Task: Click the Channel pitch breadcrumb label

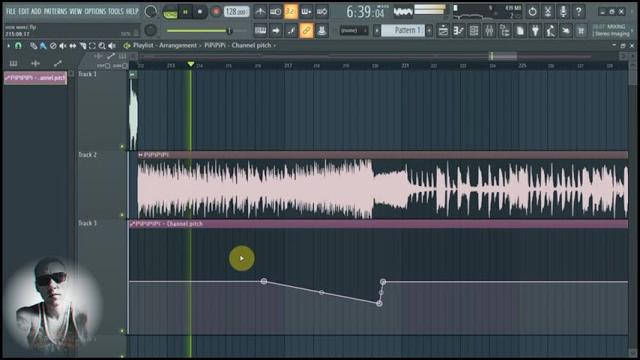Action: coord(251,45)
